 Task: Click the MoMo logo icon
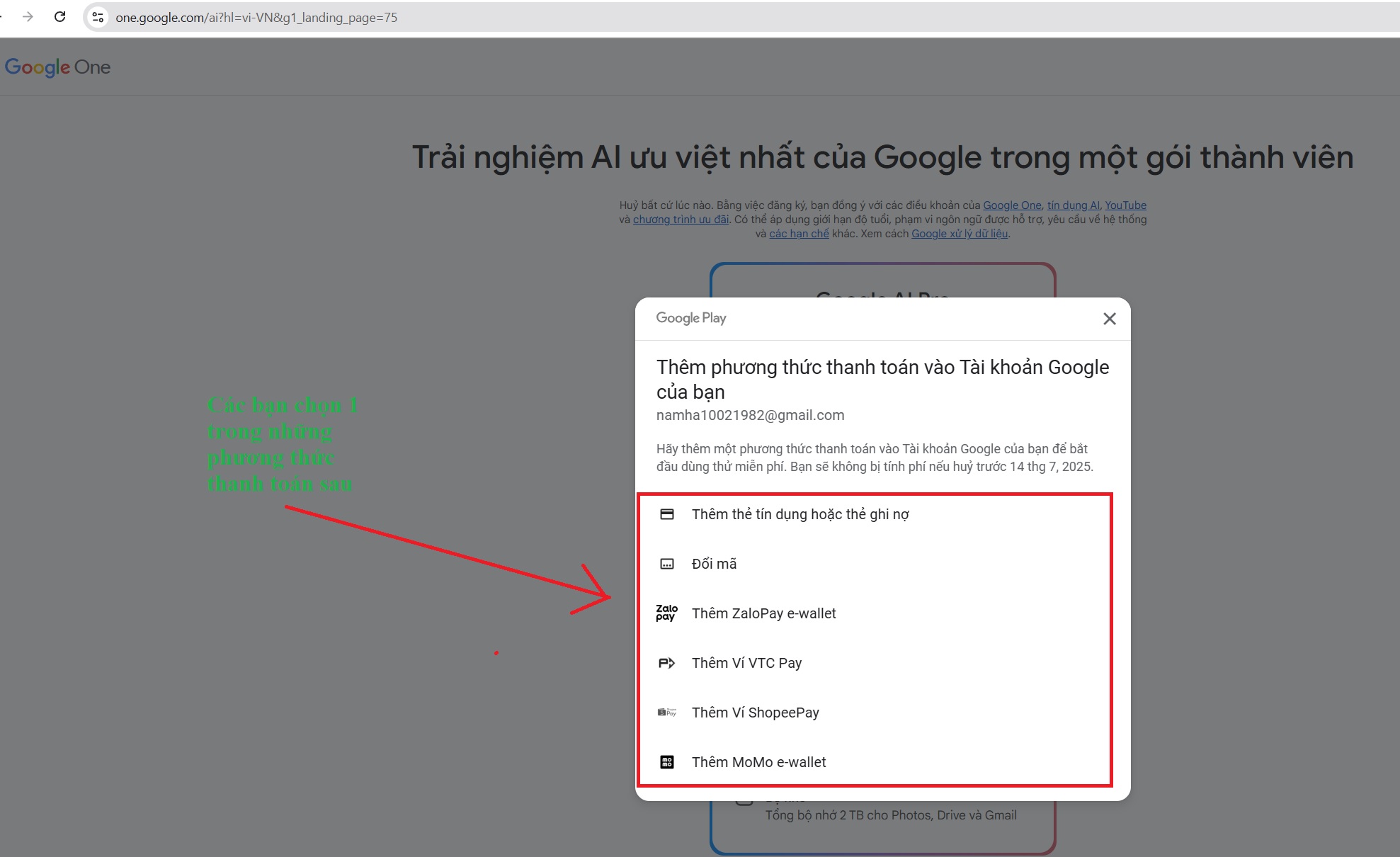[x=667, y=762]
